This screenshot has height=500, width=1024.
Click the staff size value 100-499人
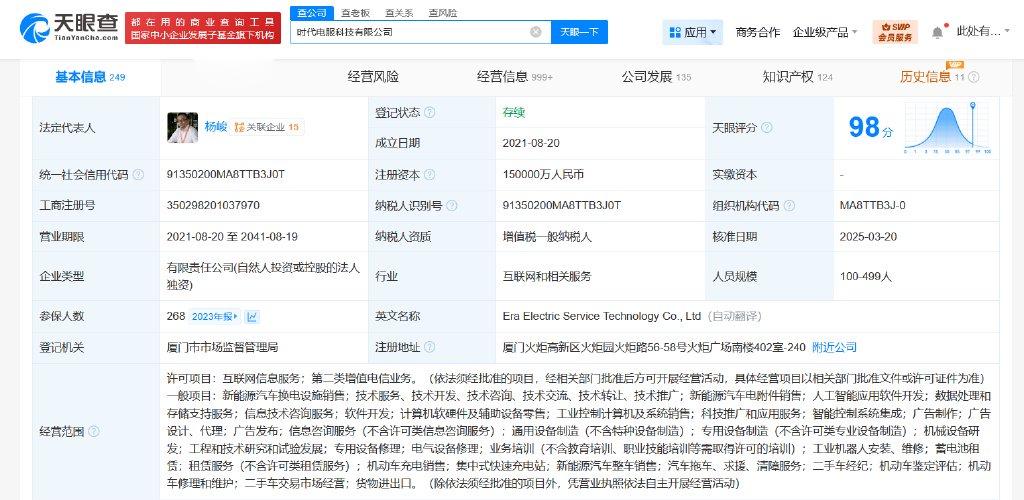coord(865,277)
